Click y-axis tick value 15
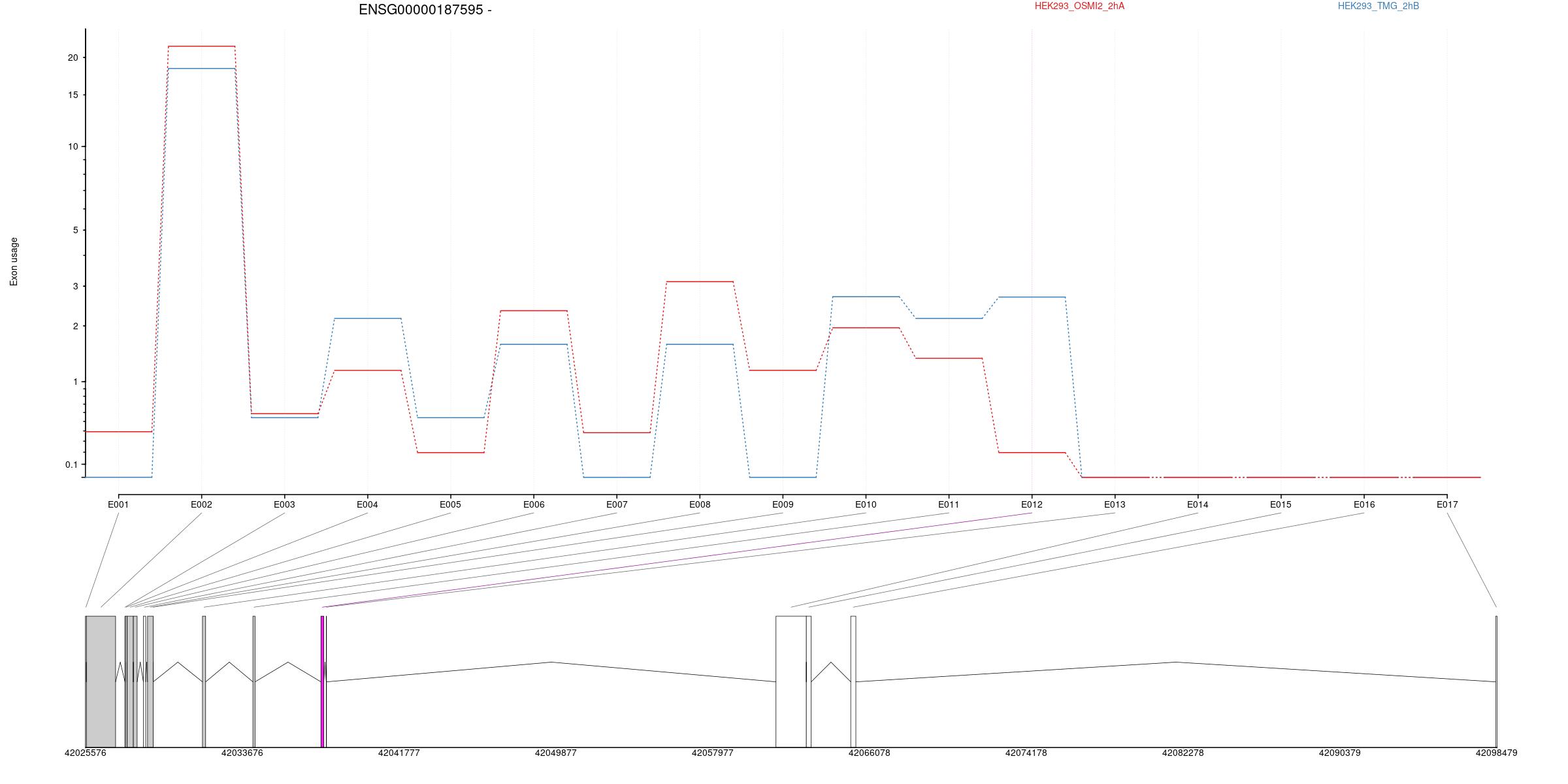This screenshot has height=784, width=1568. coord(73,95)
